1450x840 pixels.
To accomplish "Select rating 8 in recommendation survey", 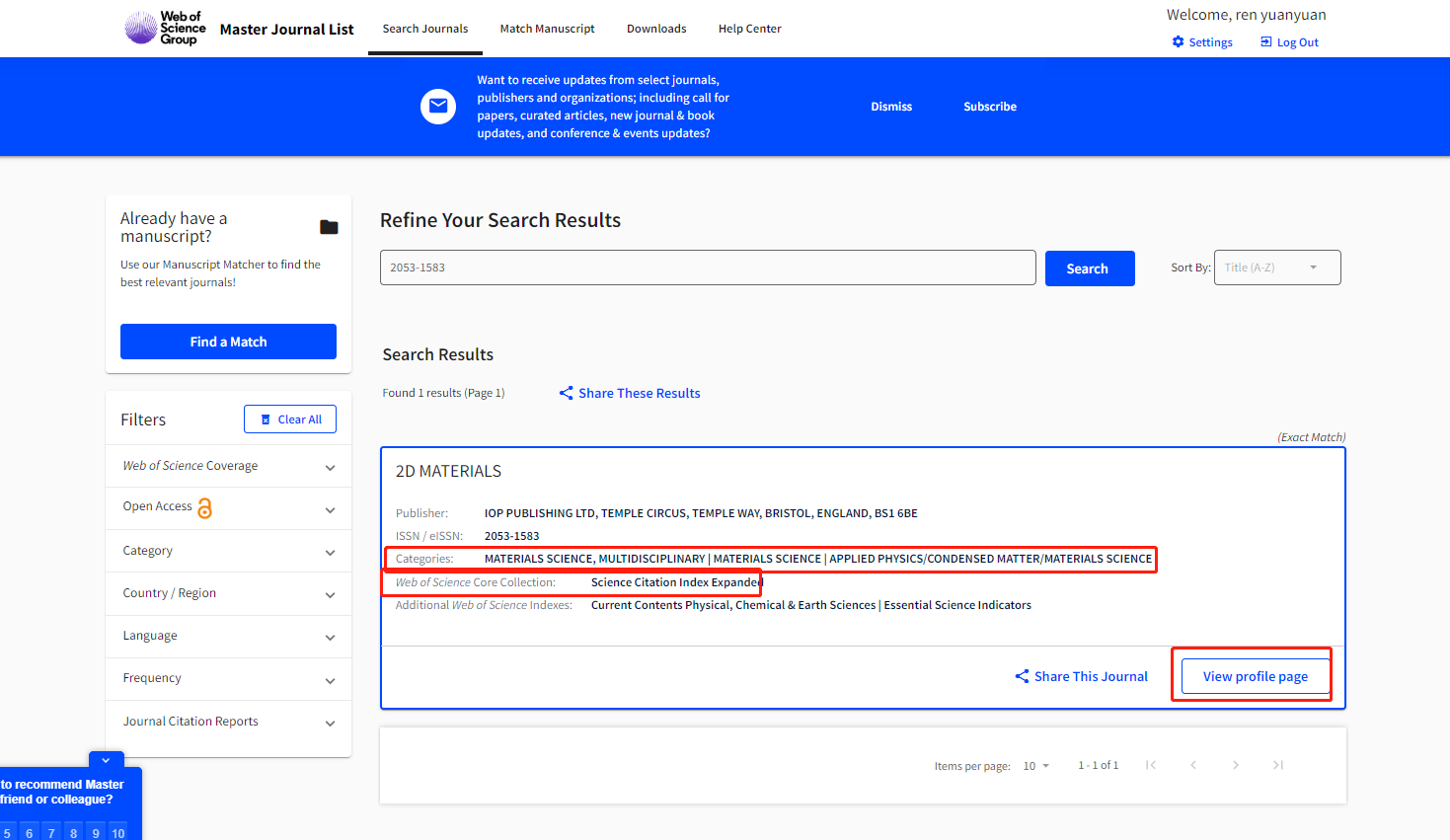I will point(74,833).
